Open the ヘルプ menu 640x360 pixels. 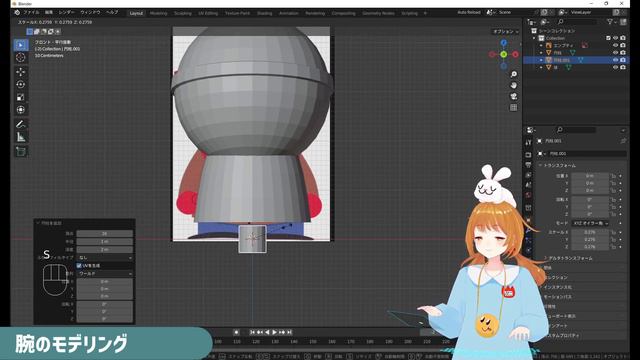pos(112,13)
